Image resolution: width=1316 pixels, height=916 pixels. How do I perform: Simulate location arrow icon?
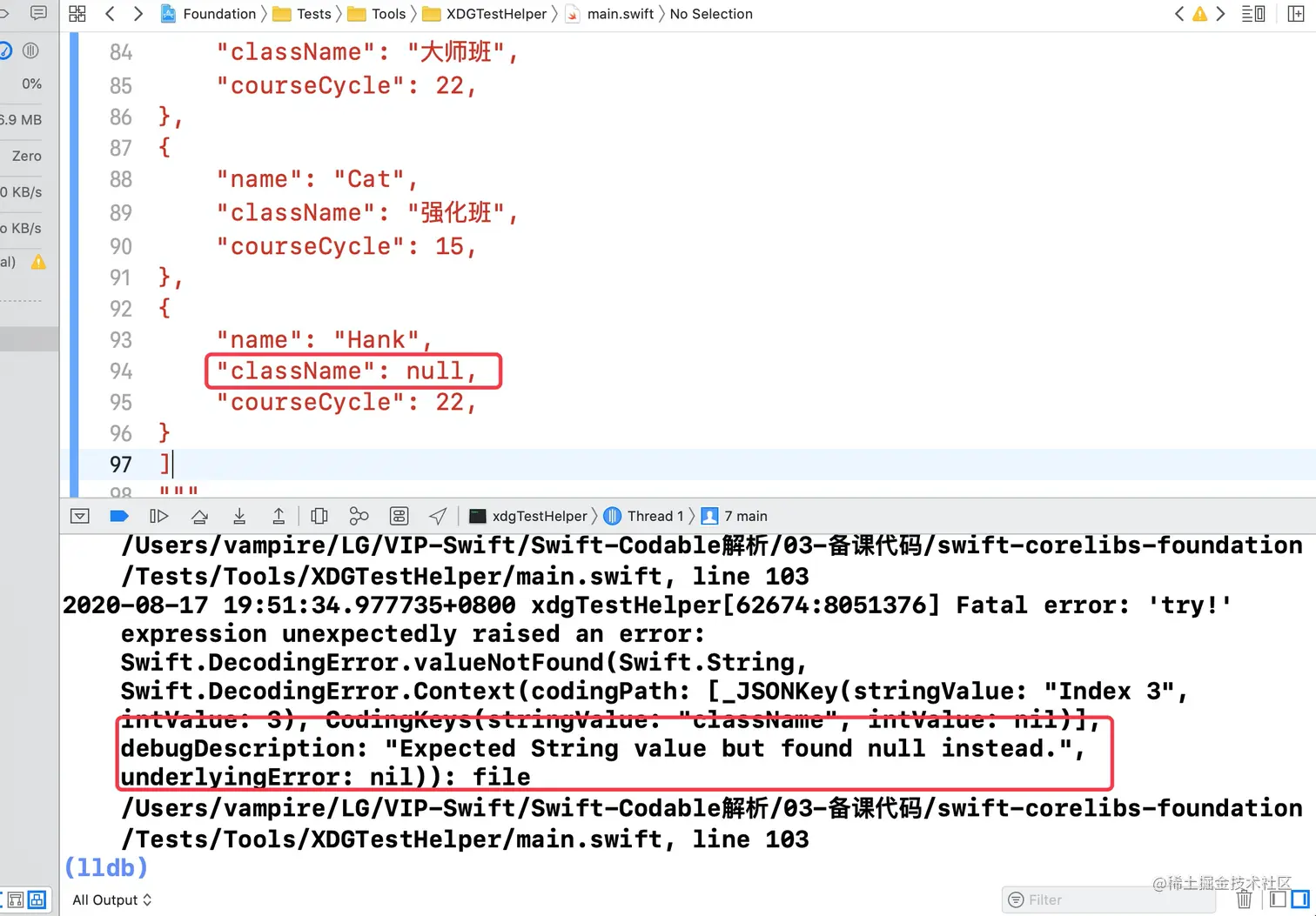click(438, 516)
